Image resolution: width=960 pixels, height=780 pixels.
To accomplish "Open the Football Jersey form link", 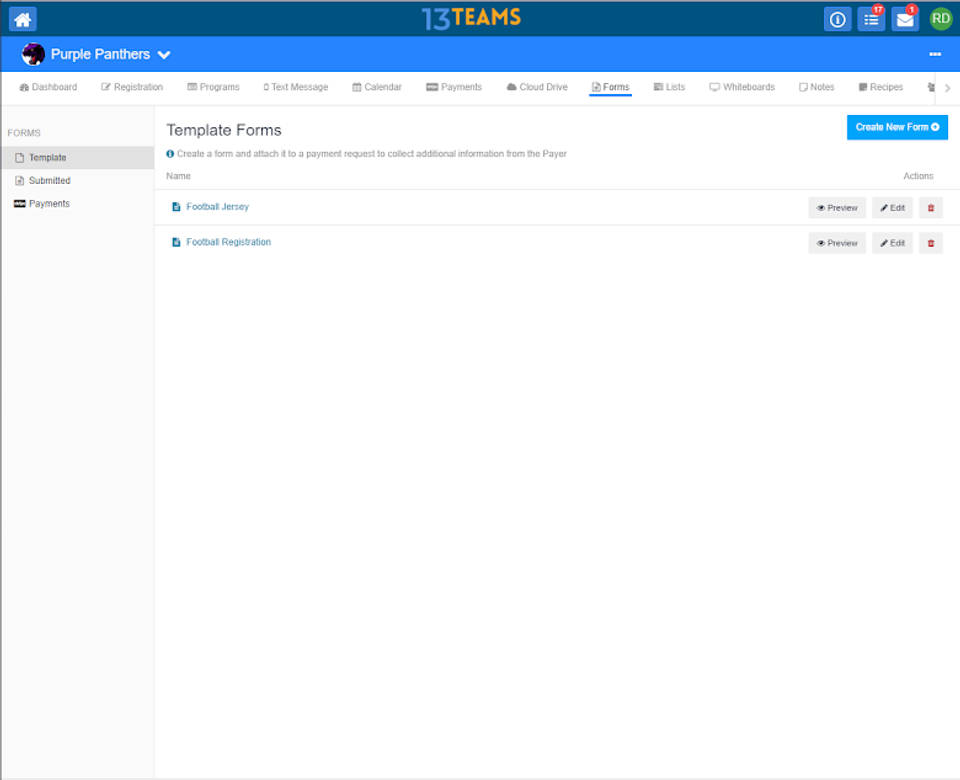I will pyautogui.click(x=217, y=207).
